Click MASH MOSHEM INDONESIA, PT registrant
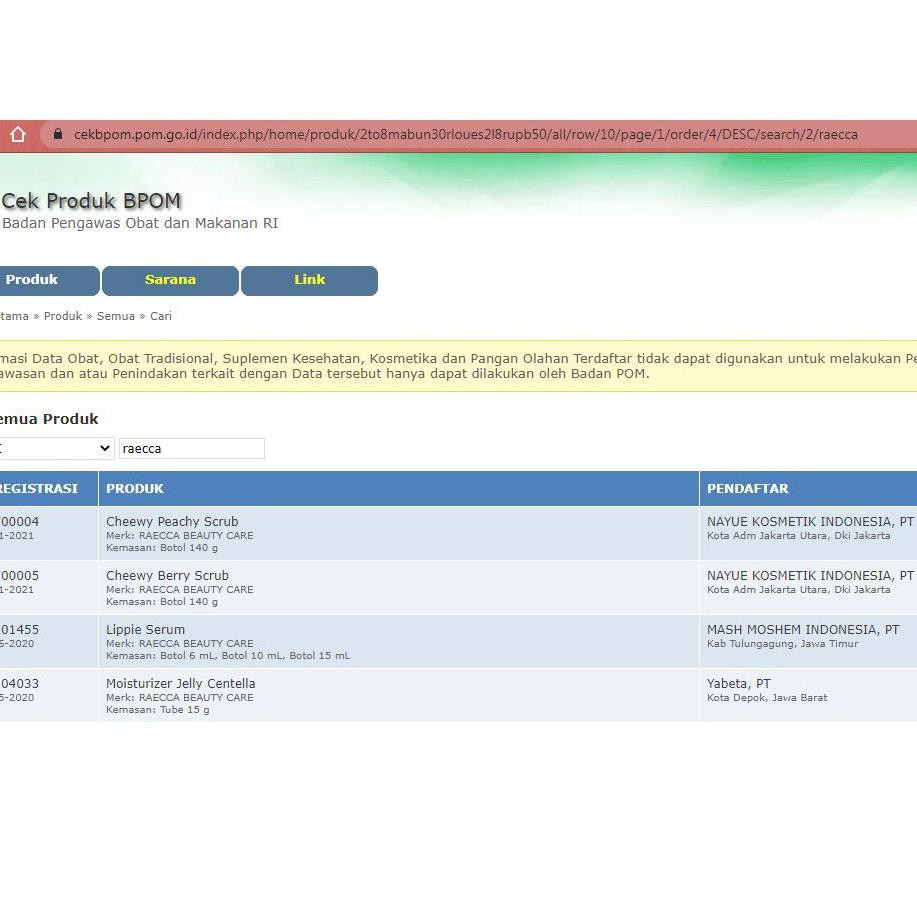The width and height of the screenshot is (917, 917). pos(803,629)
